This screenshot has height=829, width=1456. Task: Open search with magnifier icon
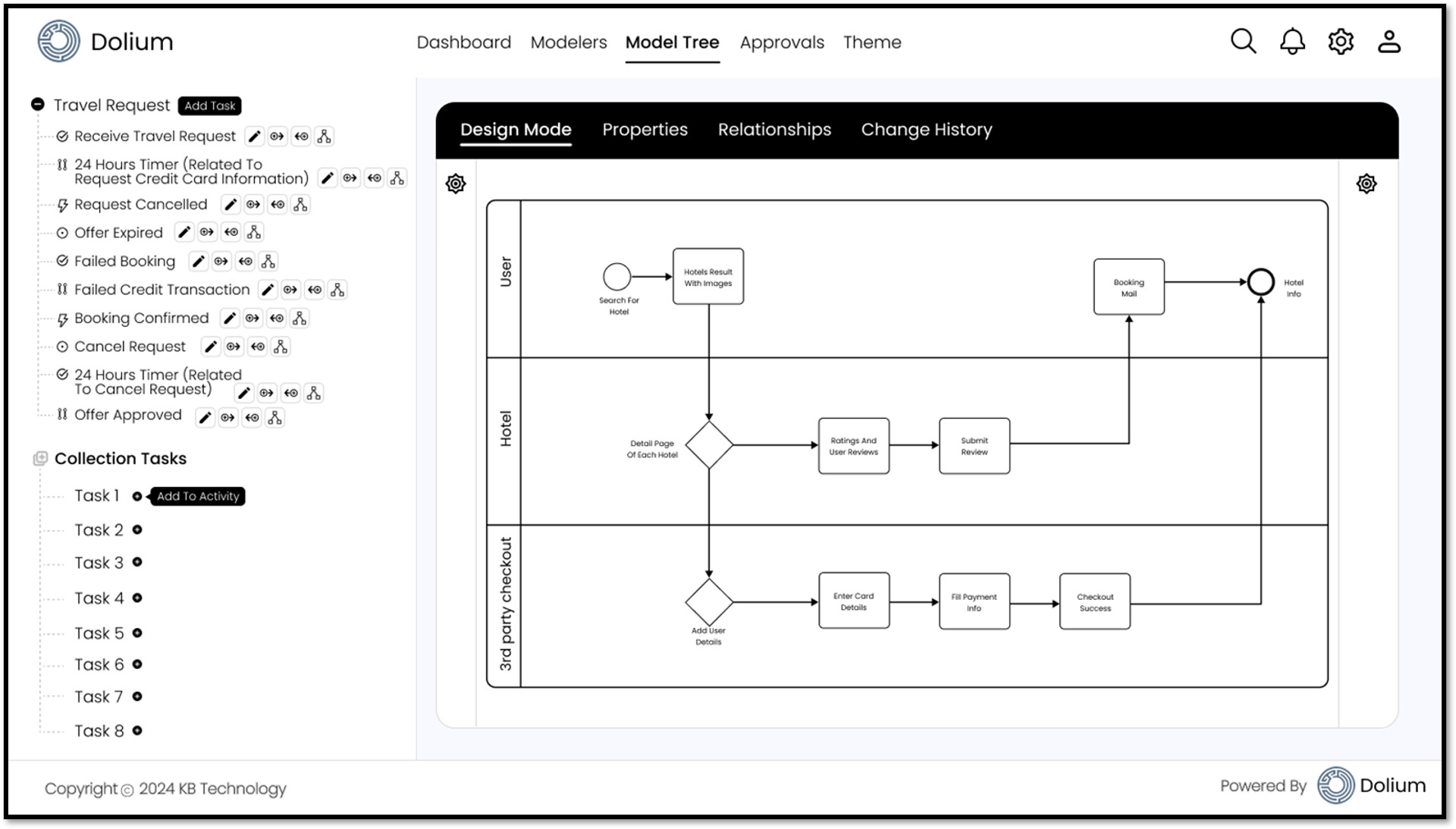[1243, 42]
